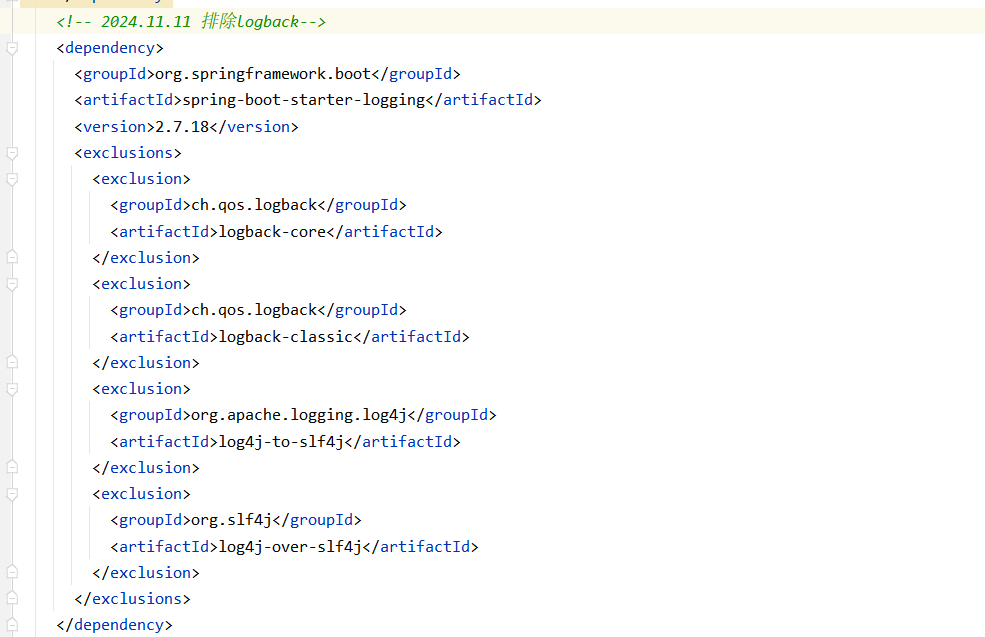
Task: Click the gutter icon beside the second exclusion tag
Action: click(12, 283)
